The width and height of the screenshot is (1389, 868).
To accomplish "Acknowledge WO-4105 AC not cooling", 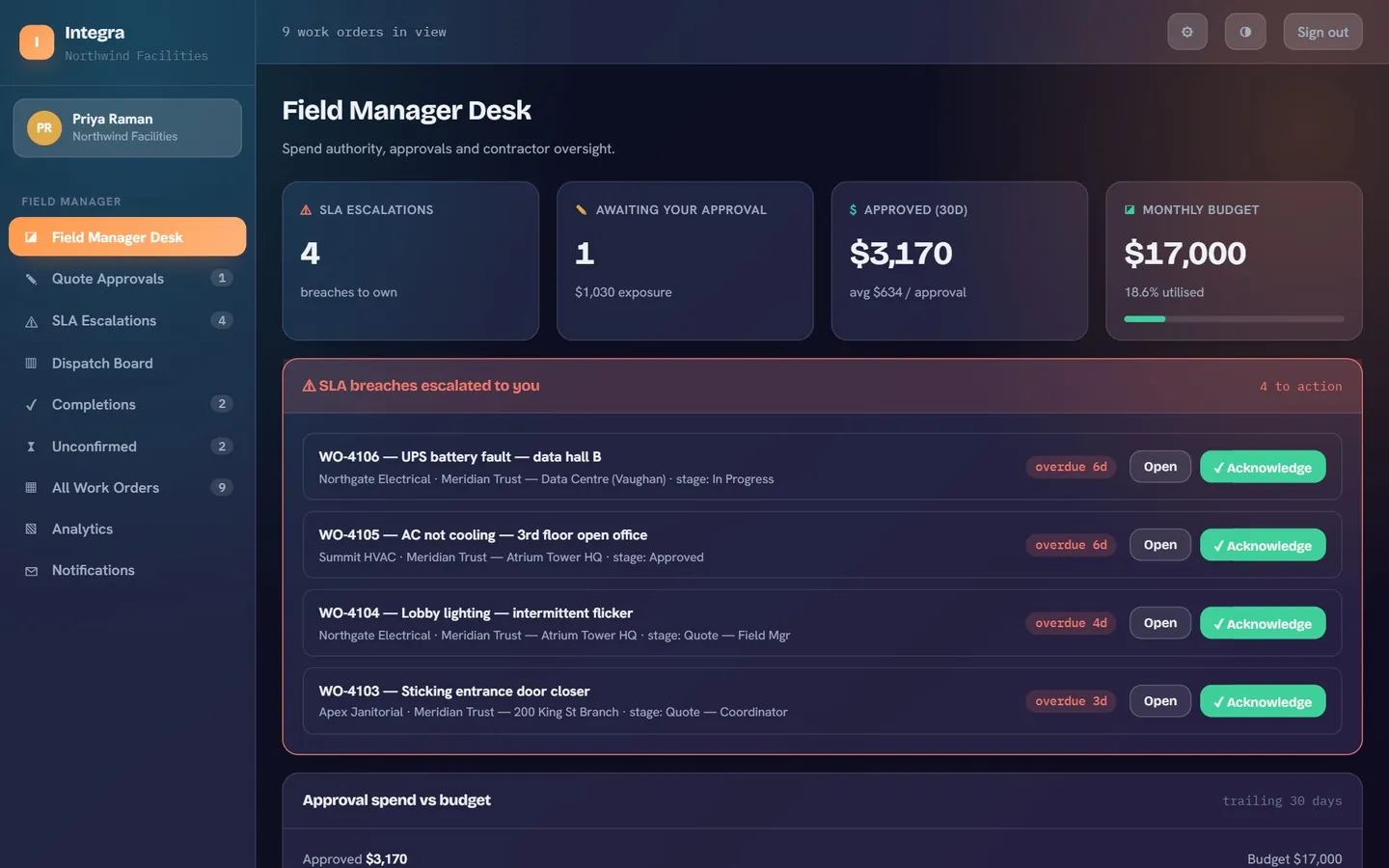I will (1263, 545).
